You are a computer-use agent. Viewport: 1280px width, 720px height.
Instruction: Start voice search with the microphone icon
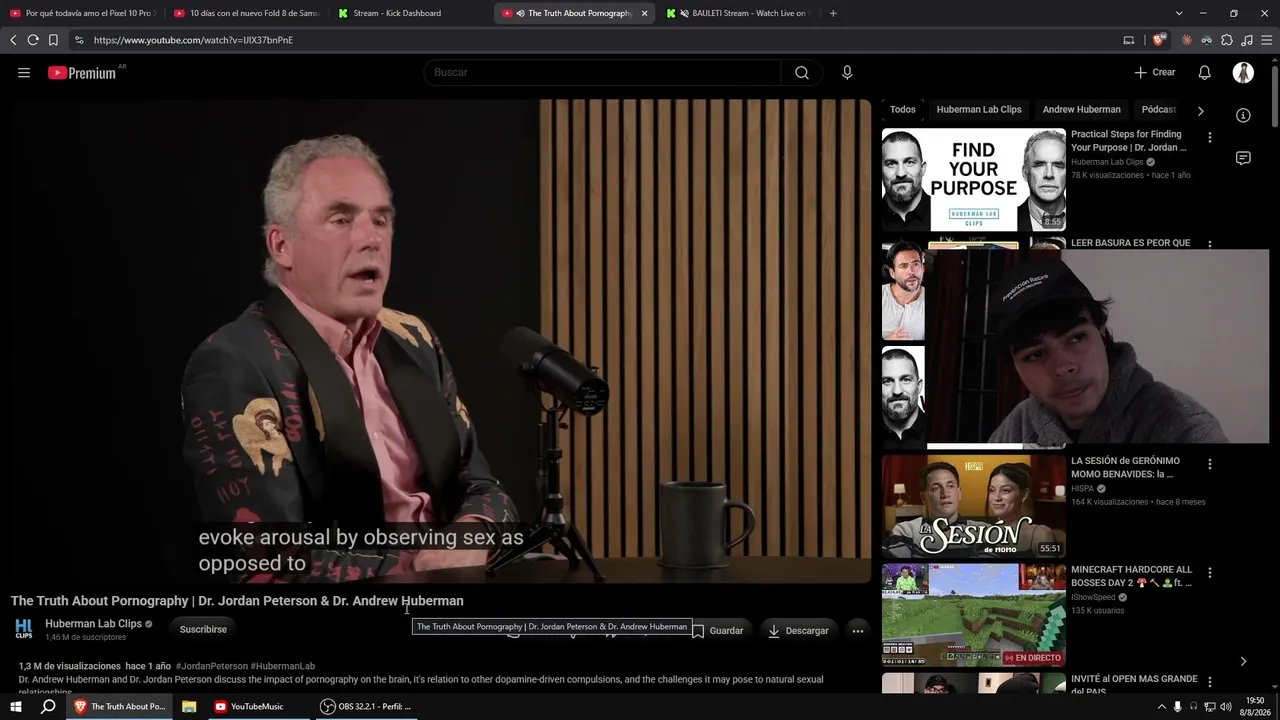(x=847, y=72)
